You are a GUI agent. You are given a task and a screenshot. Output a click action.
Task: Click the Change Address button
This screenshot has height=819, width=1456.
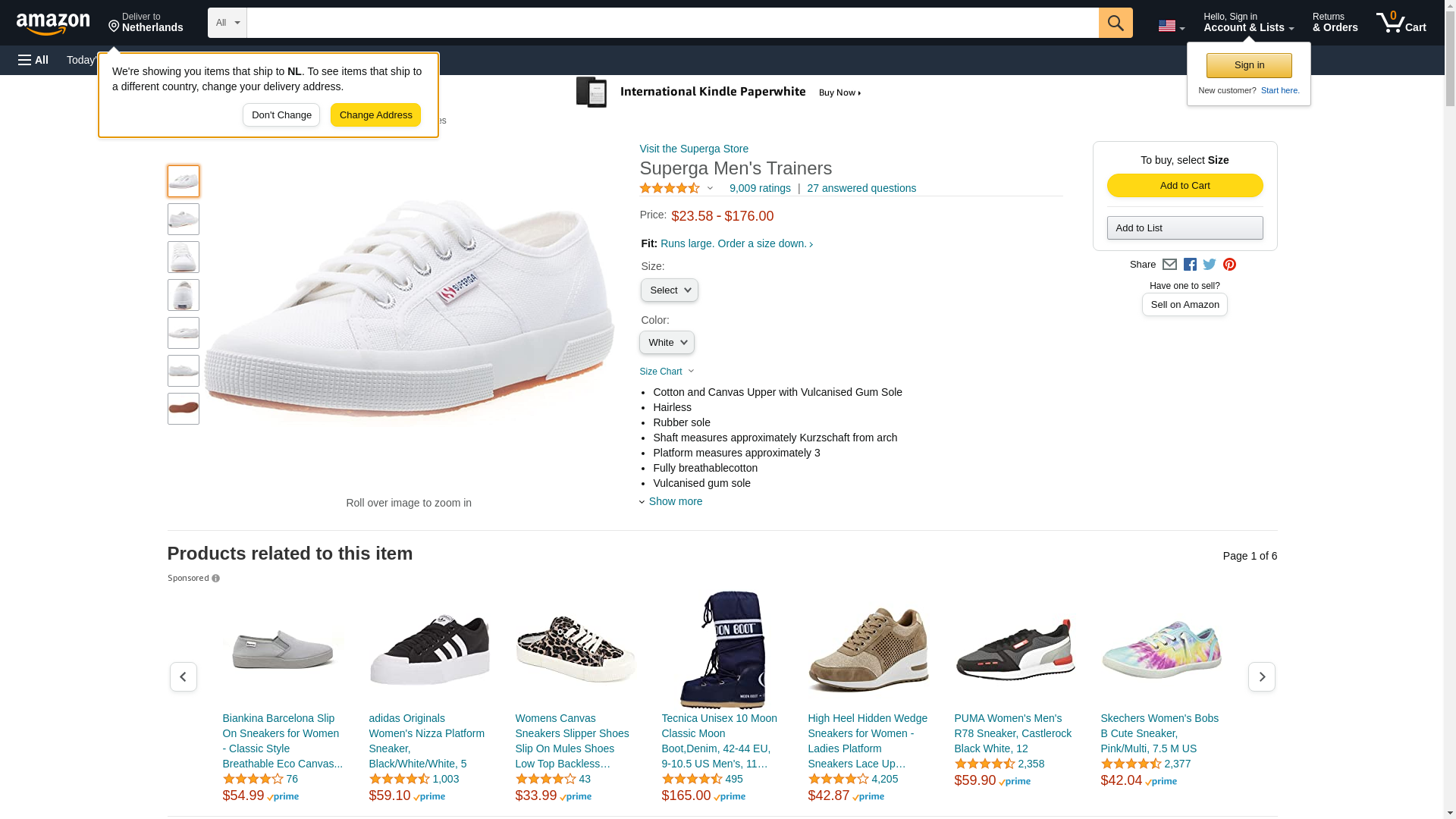point(375,115)
